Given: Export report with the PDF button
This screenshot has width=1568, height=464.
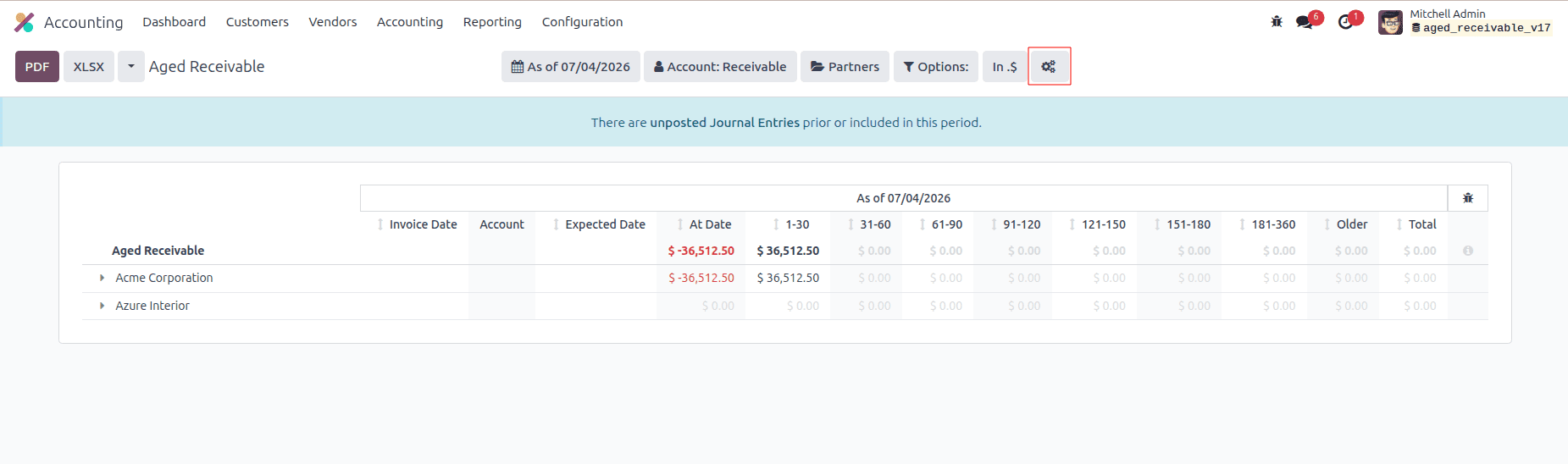Looking at the screenshot, I should coord(37,66).
